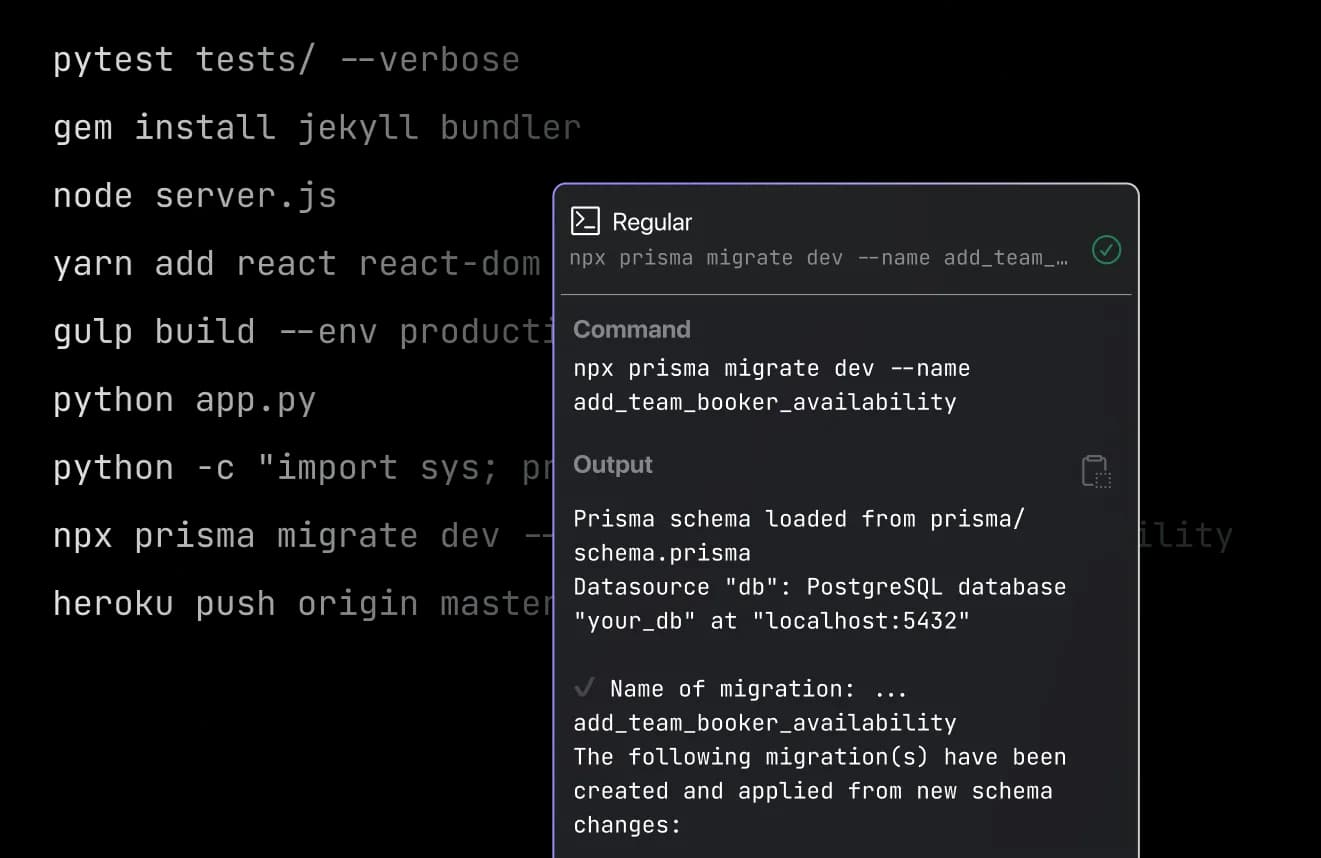Select the gem install jekyll bundler command
This screenshot has height=858, width=1321.
(x=316, y=128)
